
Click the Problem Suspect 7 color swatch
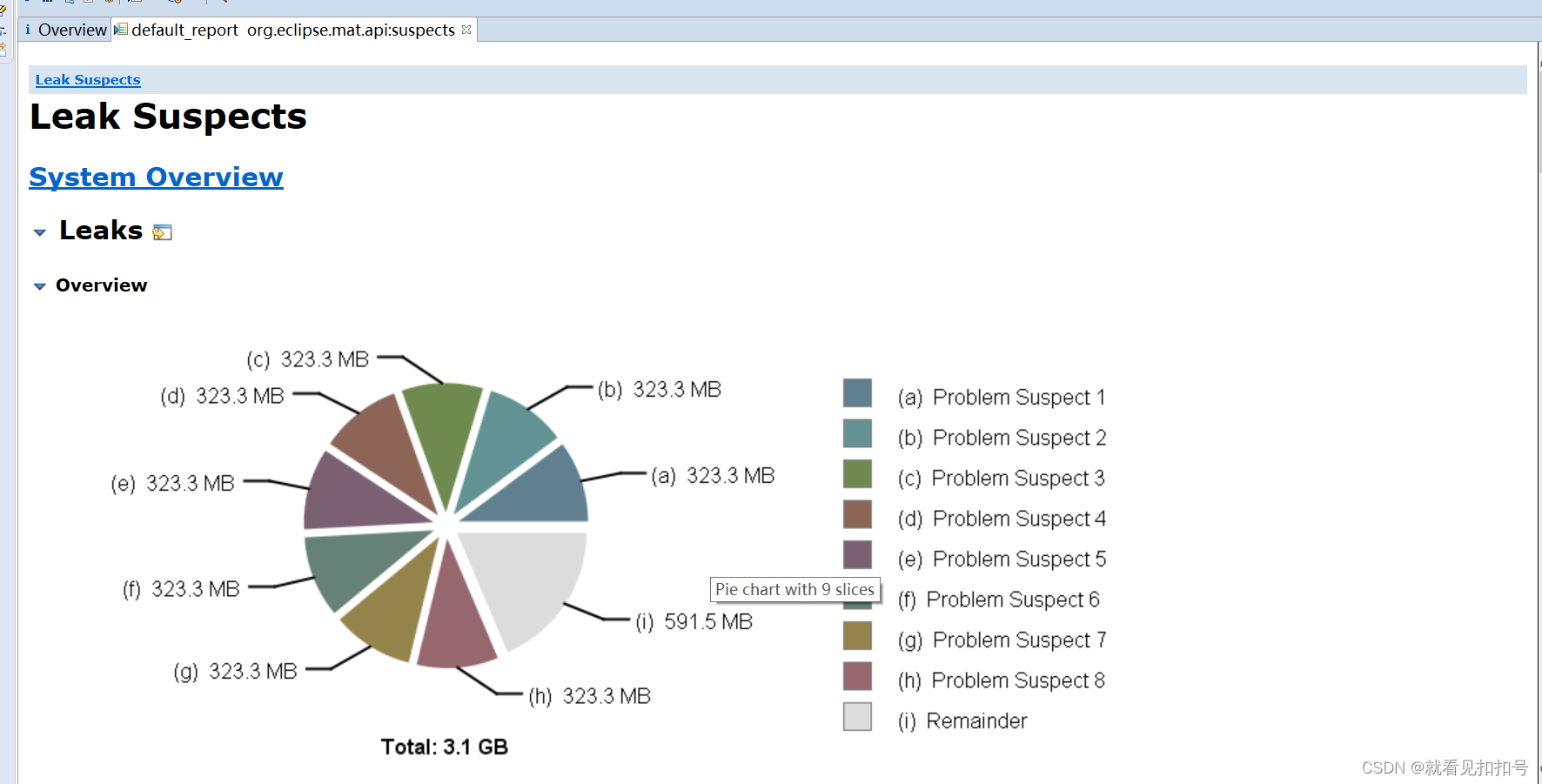[x=857, y=636]
